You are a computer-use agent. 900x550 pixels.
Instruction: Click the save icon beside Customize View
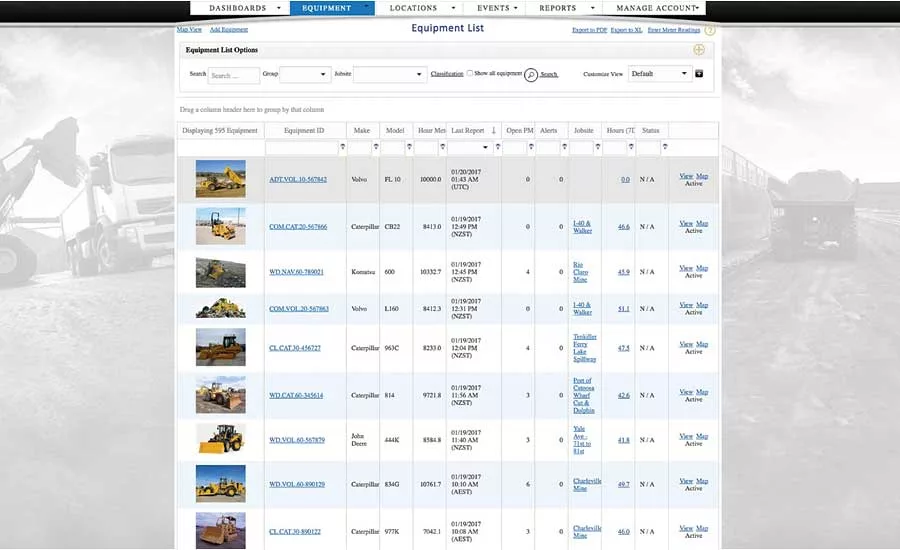(x=699, y=74)
